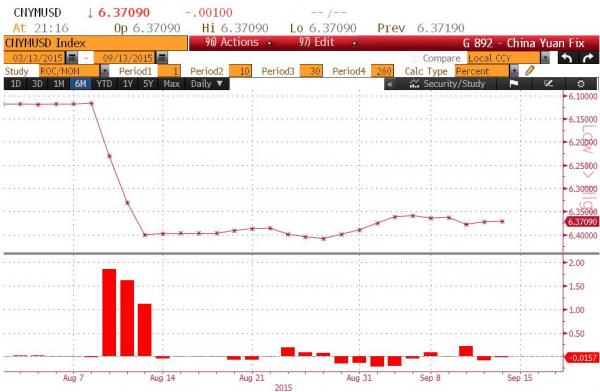Click the flag marker icon
The width and height of the screenshot is (600, 392).
coord(514,84)
